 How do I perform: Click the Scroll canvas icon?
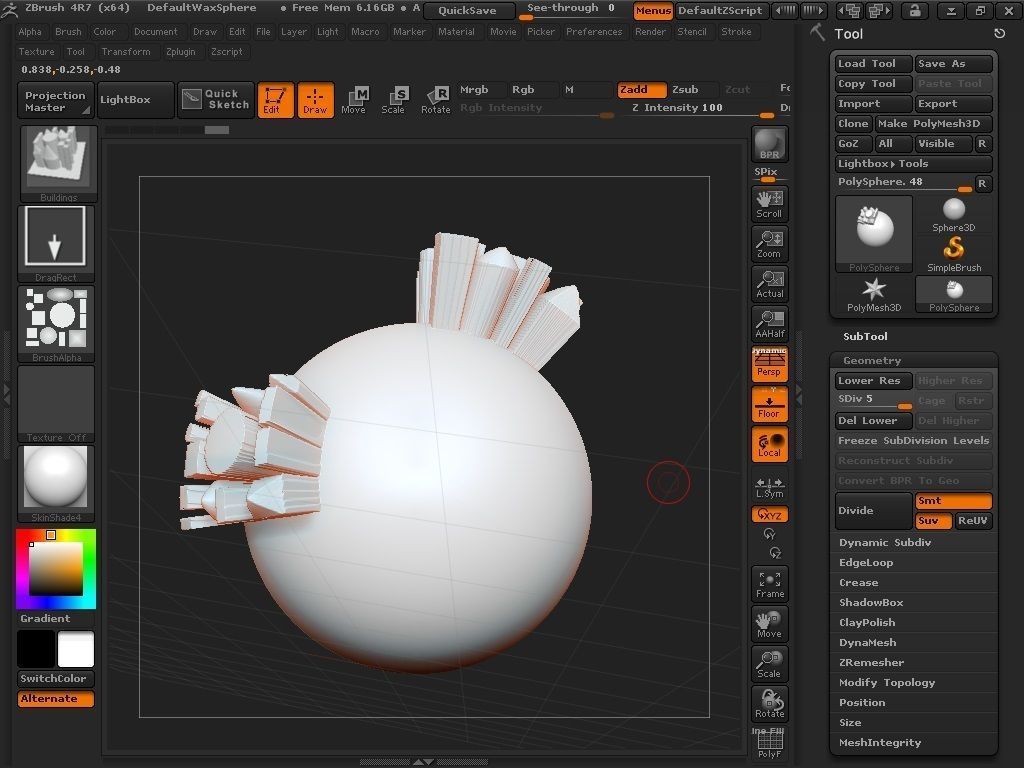(x=769, y=204)
